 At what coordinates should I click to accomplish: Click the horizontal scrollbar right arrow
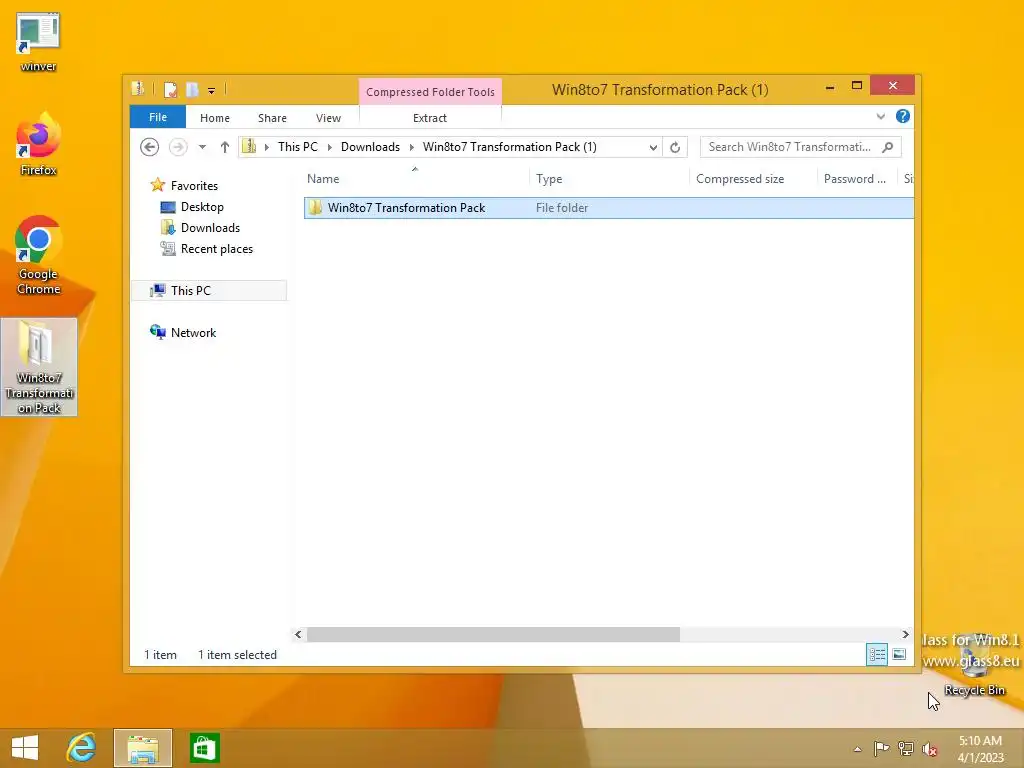(x=905, y=635)
